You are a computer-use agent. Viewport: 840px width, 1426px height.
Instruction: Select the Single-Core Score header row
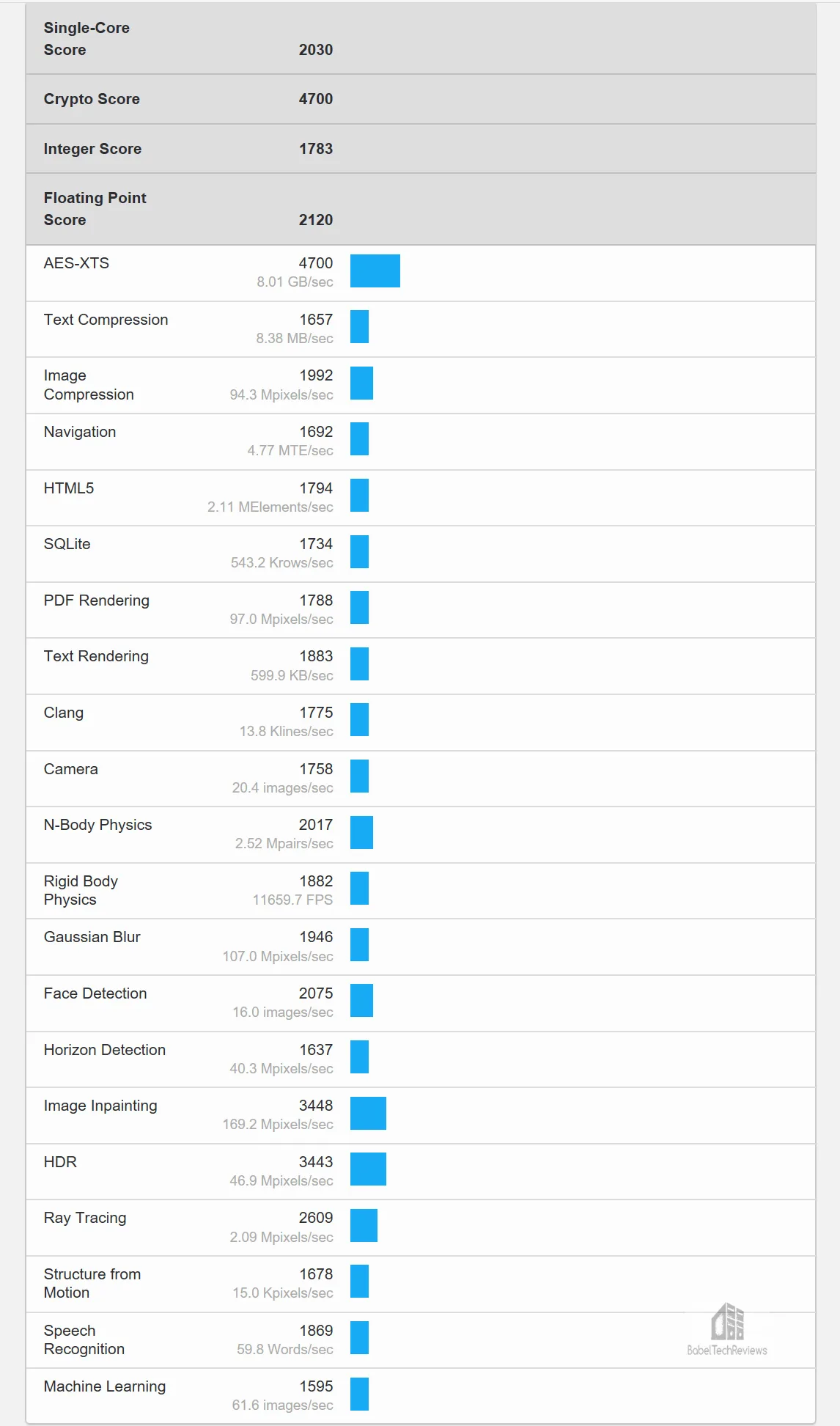coord(421,39)
